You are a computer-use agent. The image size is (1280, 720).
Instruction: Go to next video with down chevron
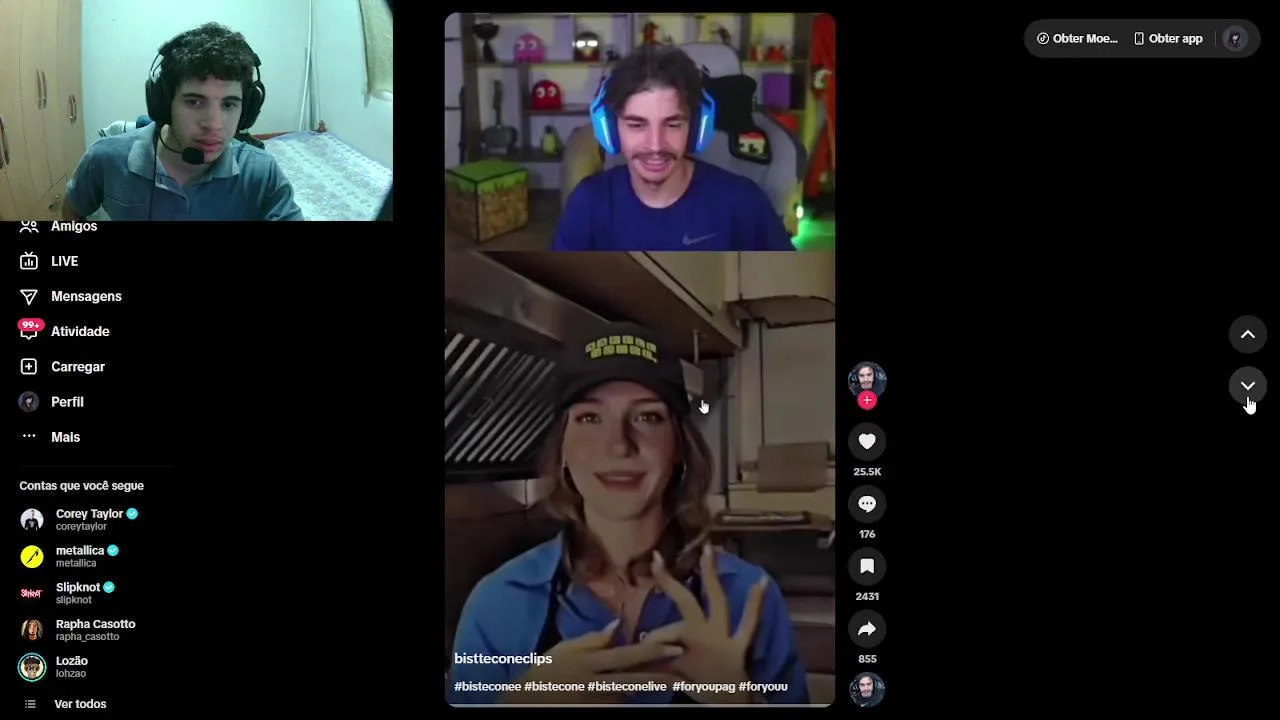pos(1248,386)
